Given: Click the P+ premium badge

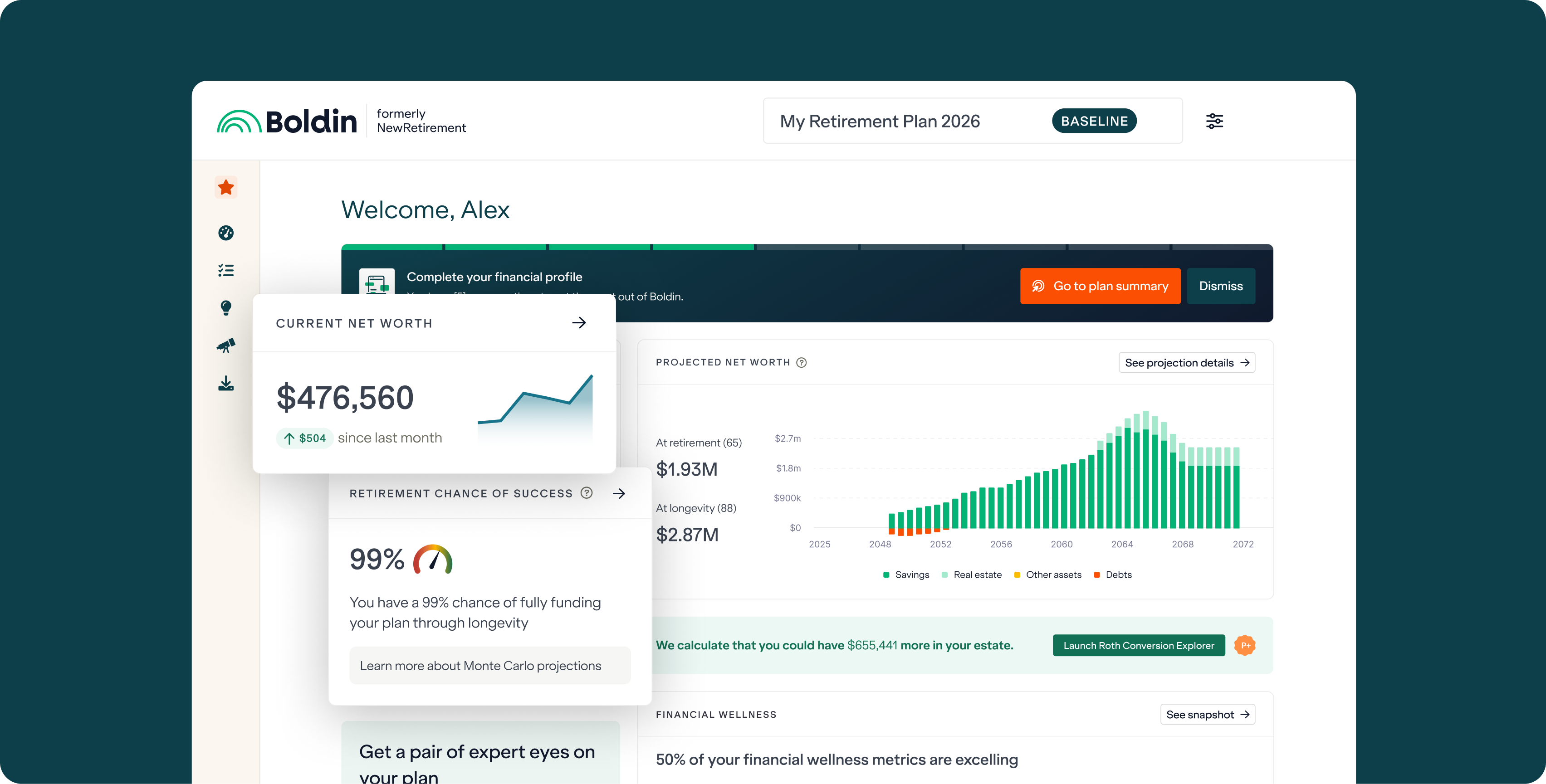Looking at the screenshot, I should (x=1245, y=645).
